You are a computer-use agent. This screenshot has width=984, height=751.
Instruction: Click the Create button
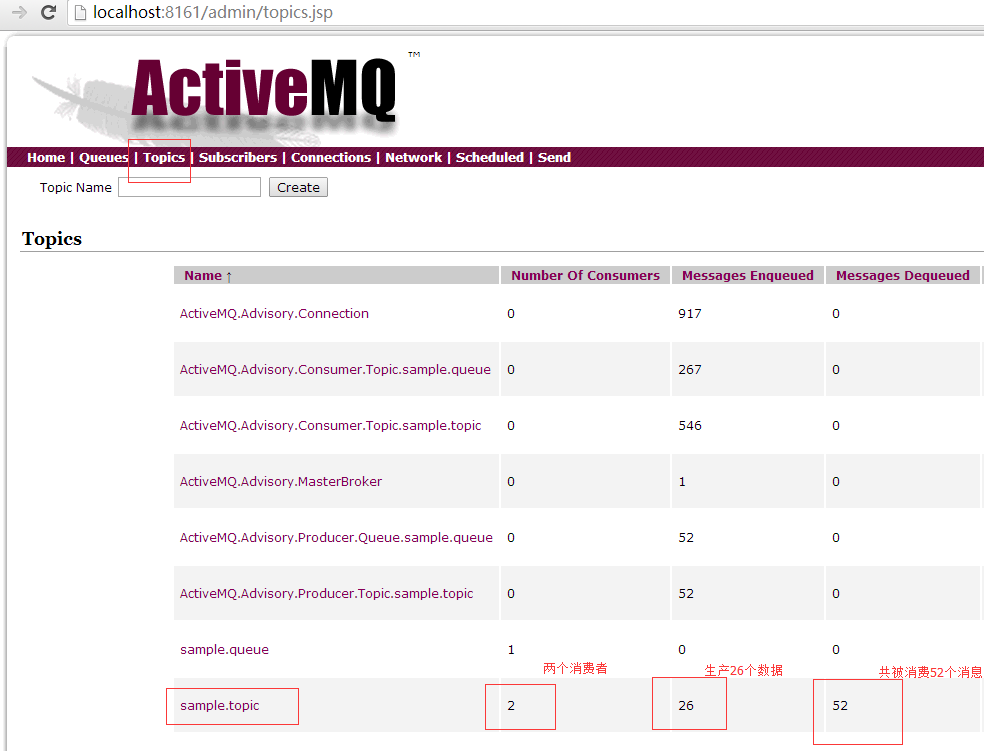tap(298, 188)
